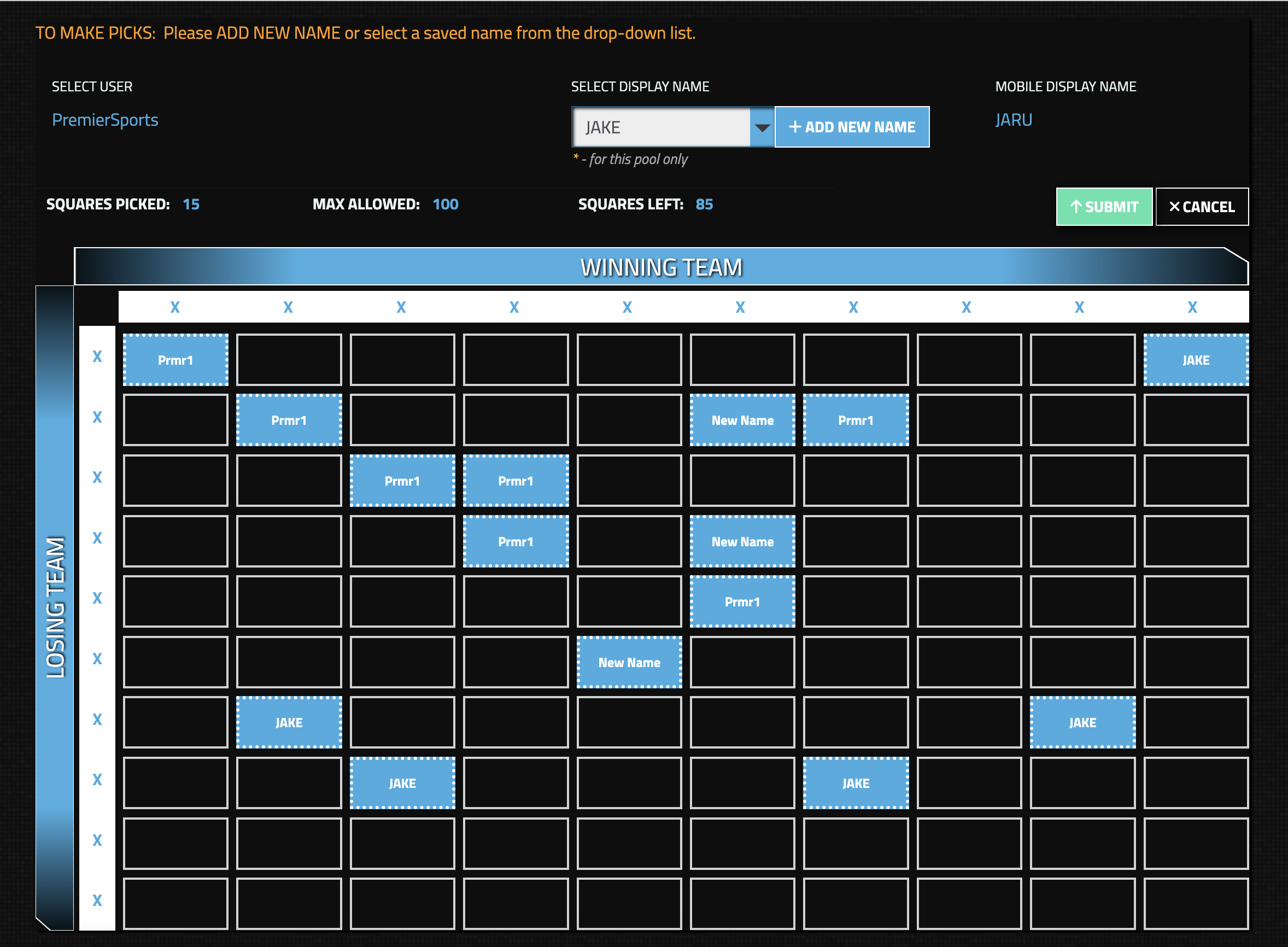
Task: Click the plus icon on ADD NEW NAME
Action: pyautogui.click(x=795, y=127)
